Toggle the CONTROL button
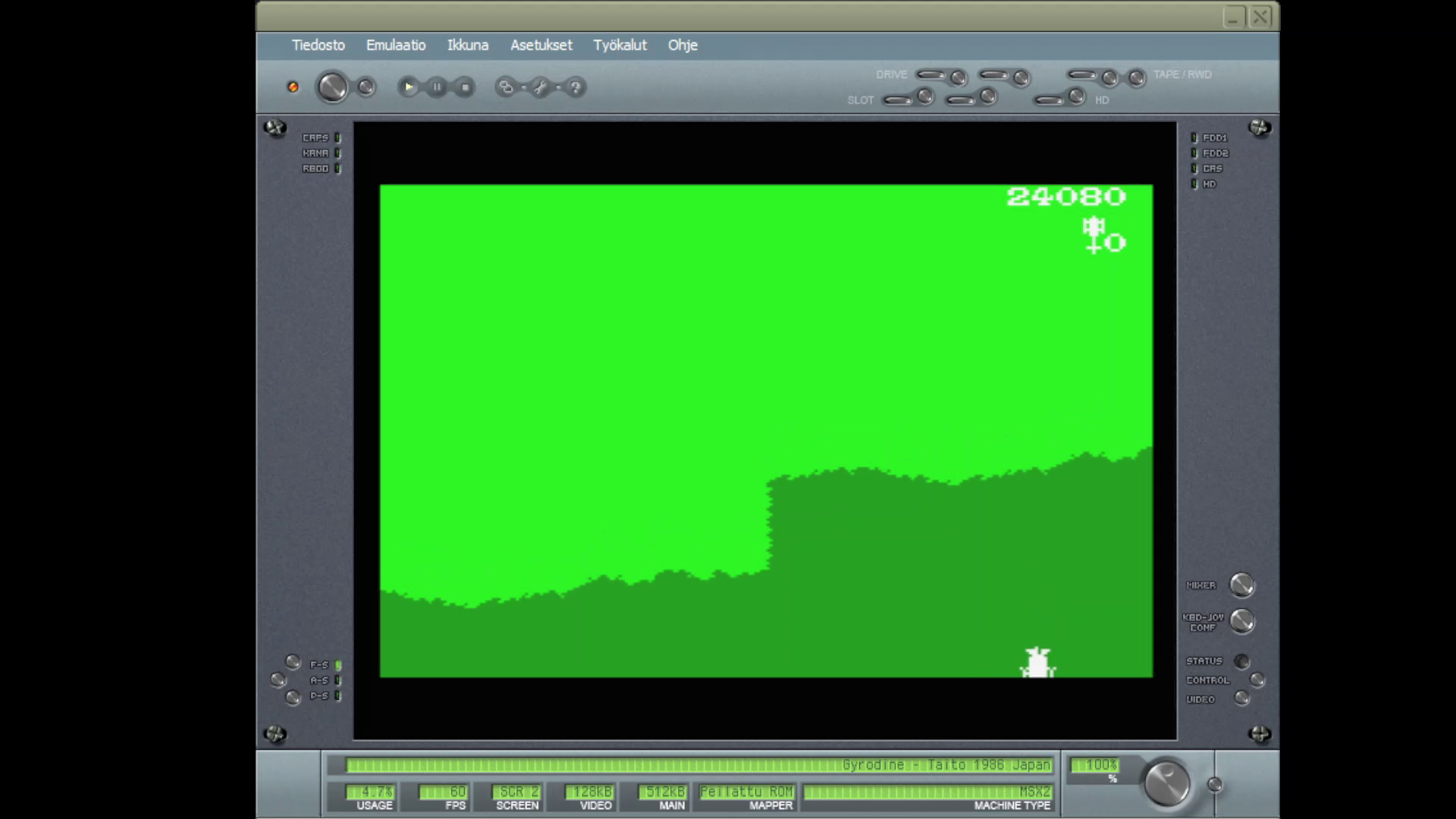This screenshot has height=819, width=1456. click(x=1257, y=680)
